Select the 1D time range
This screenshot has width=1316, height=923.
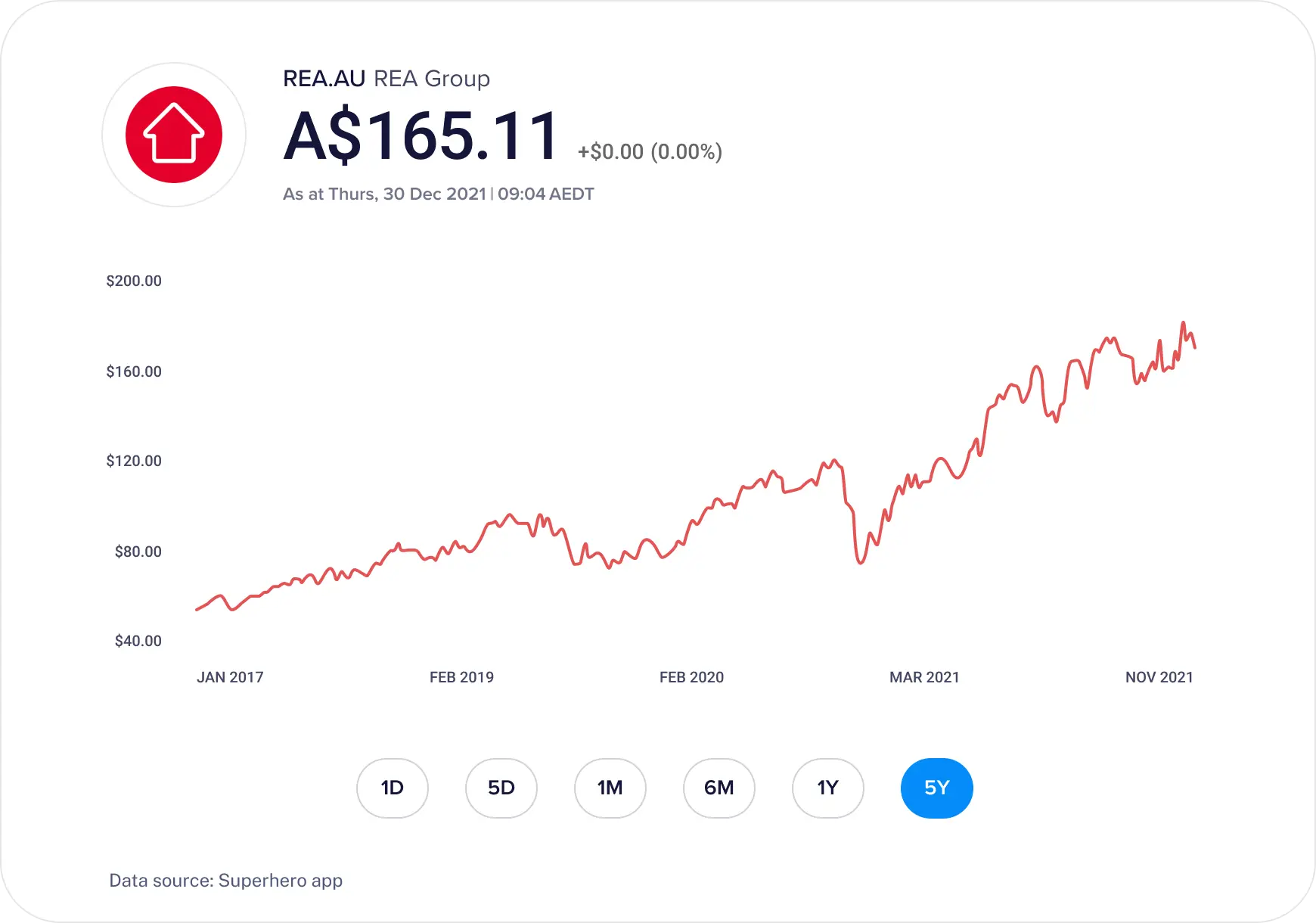(x=393, y=788)
